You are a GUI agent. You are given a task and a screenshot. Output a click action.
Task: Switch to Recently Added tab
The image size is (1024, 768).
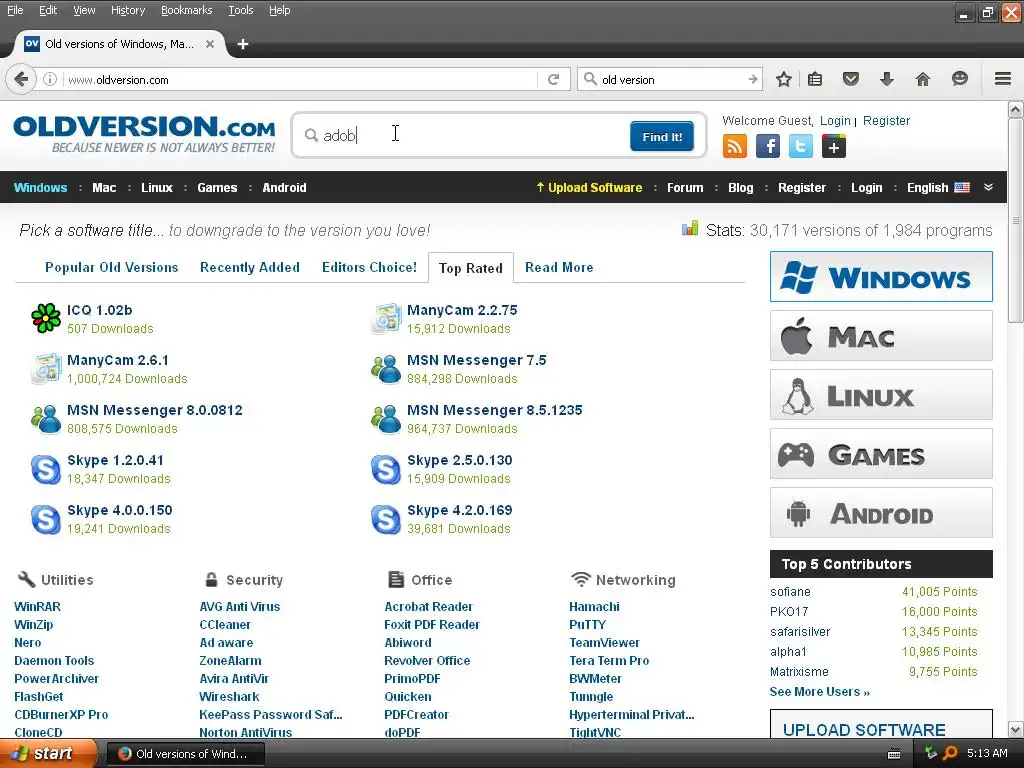coord(250,267)
